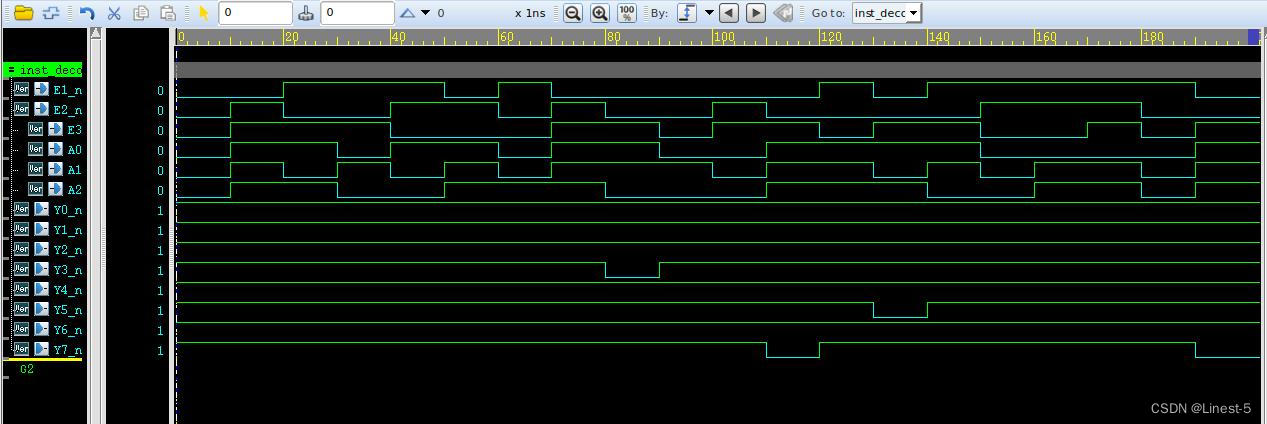This screenshot has height=424, width=1267.
Task: Click the blue end marker on ruler
Action: (x=1254, y=37)
